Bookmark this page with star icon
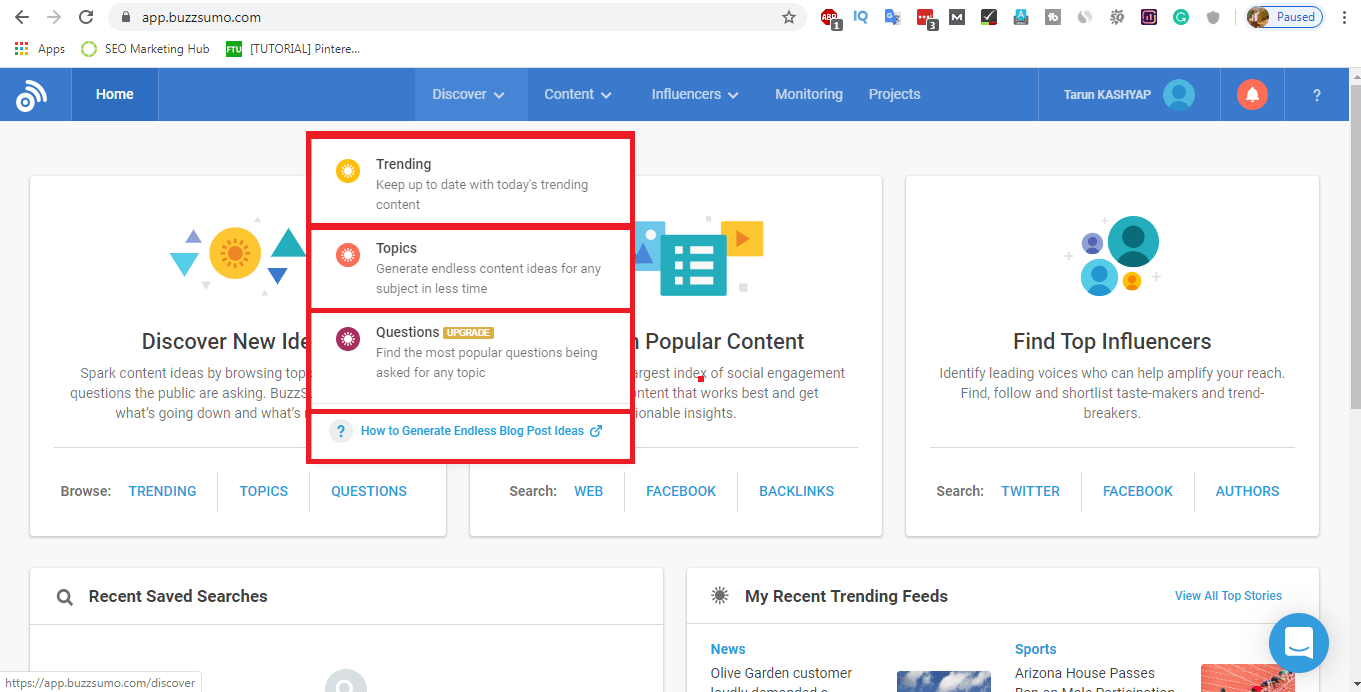 pos(789,17)
